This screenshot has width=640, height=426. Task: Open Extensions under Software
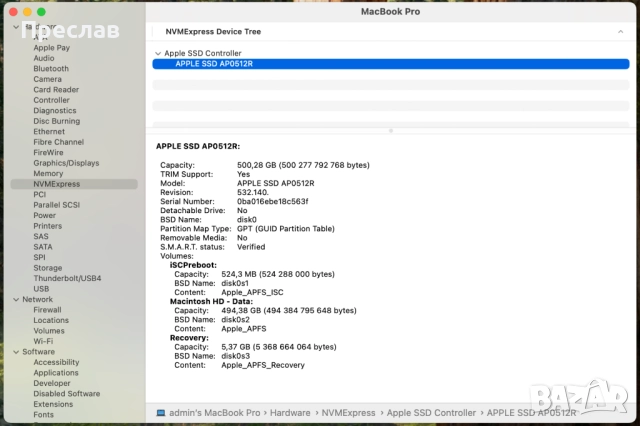pyautogui.click(x=53, y=404)
